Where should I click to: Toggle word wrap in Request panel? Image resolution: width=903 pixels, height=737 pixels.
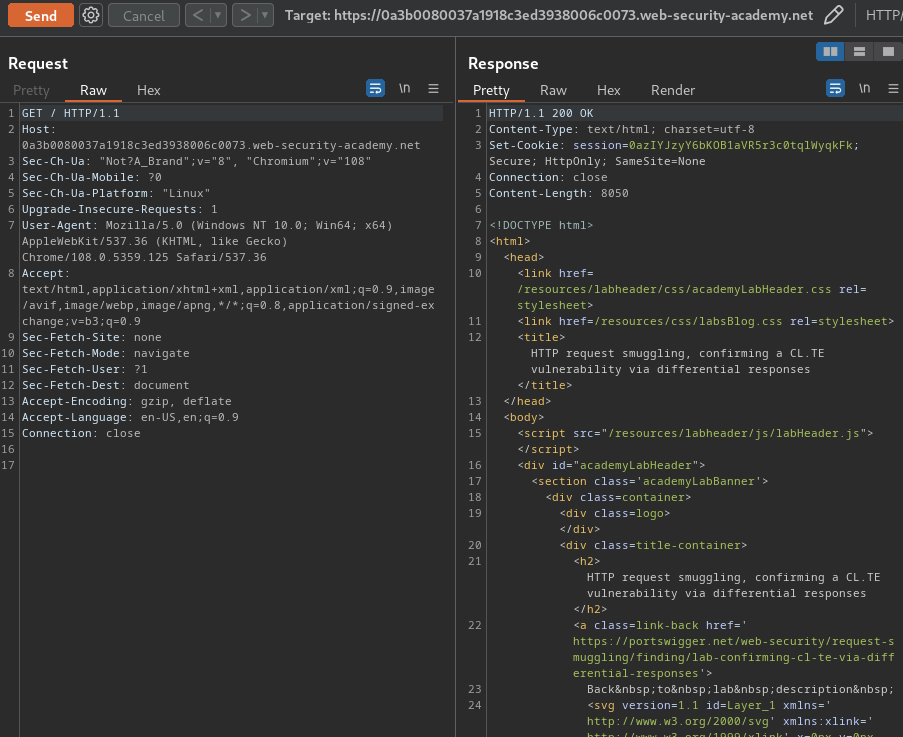(x=375, y=88)
